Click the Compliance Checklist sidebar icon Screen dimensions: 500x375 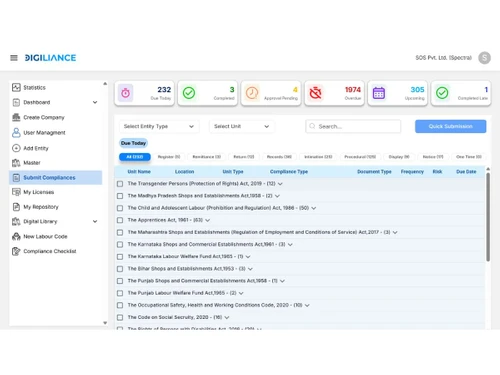coord(16,251)
